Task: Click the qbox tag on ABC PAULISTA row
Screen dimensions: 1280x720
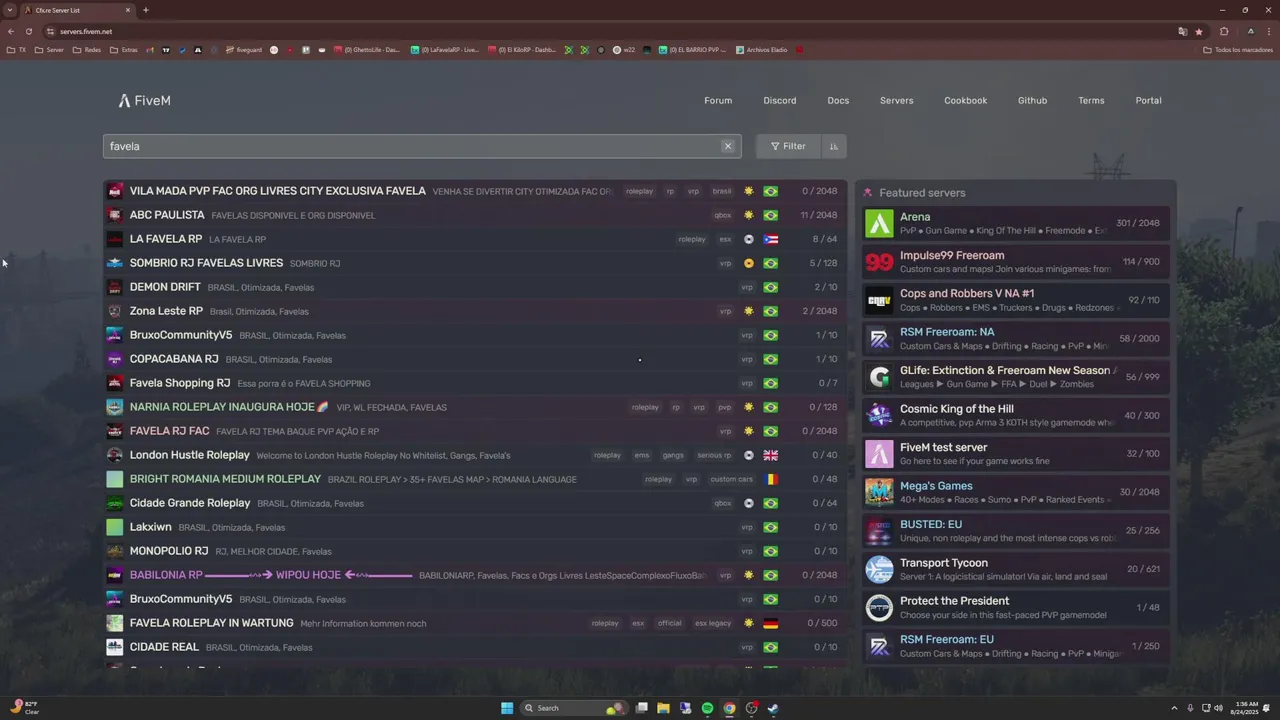Action: pos(722,215)
